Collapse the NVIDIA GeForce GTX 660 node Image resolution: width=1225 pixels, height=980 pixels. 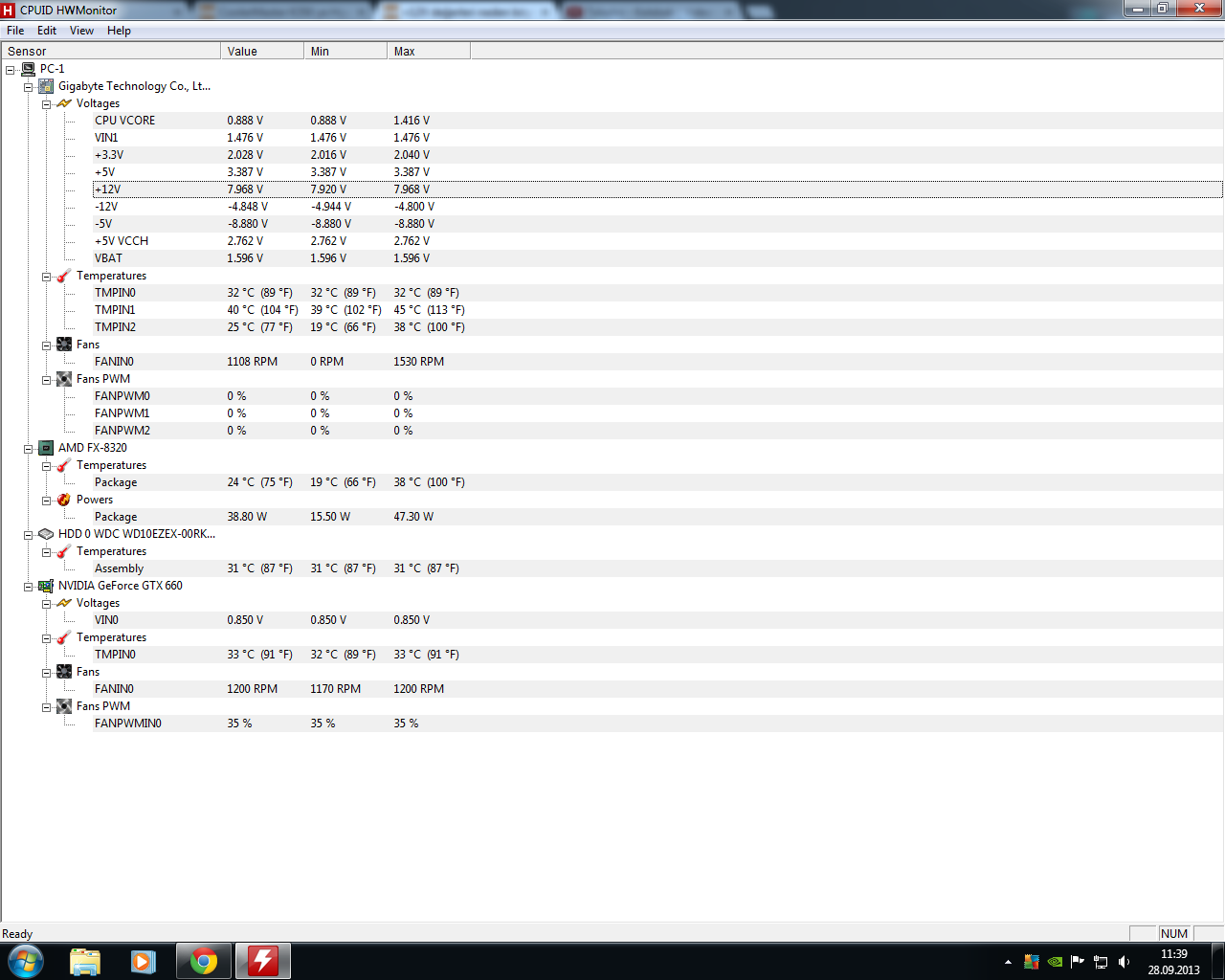tap(29, 587)
